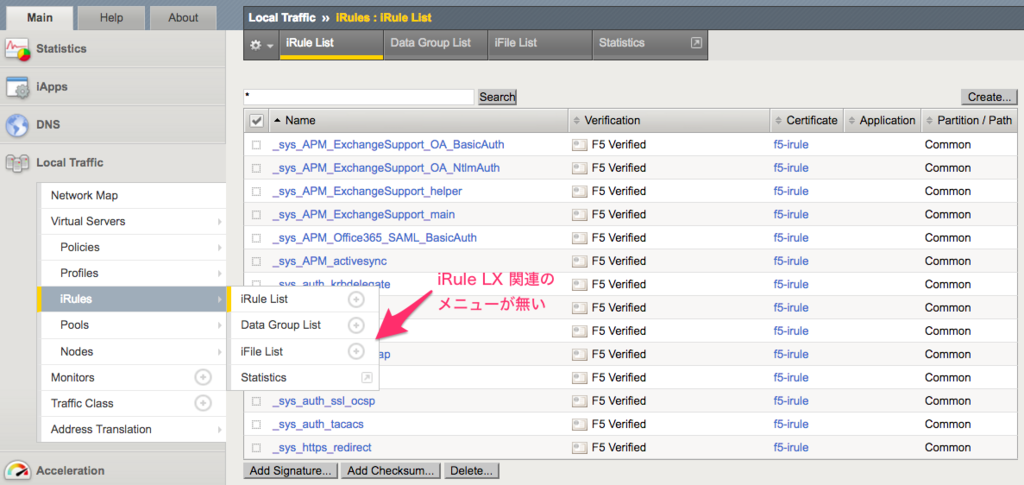Click the Local Traffic section icon
Image resolution: width=1024 pixels, height=485 pixels.
click(x=17, y=163)
